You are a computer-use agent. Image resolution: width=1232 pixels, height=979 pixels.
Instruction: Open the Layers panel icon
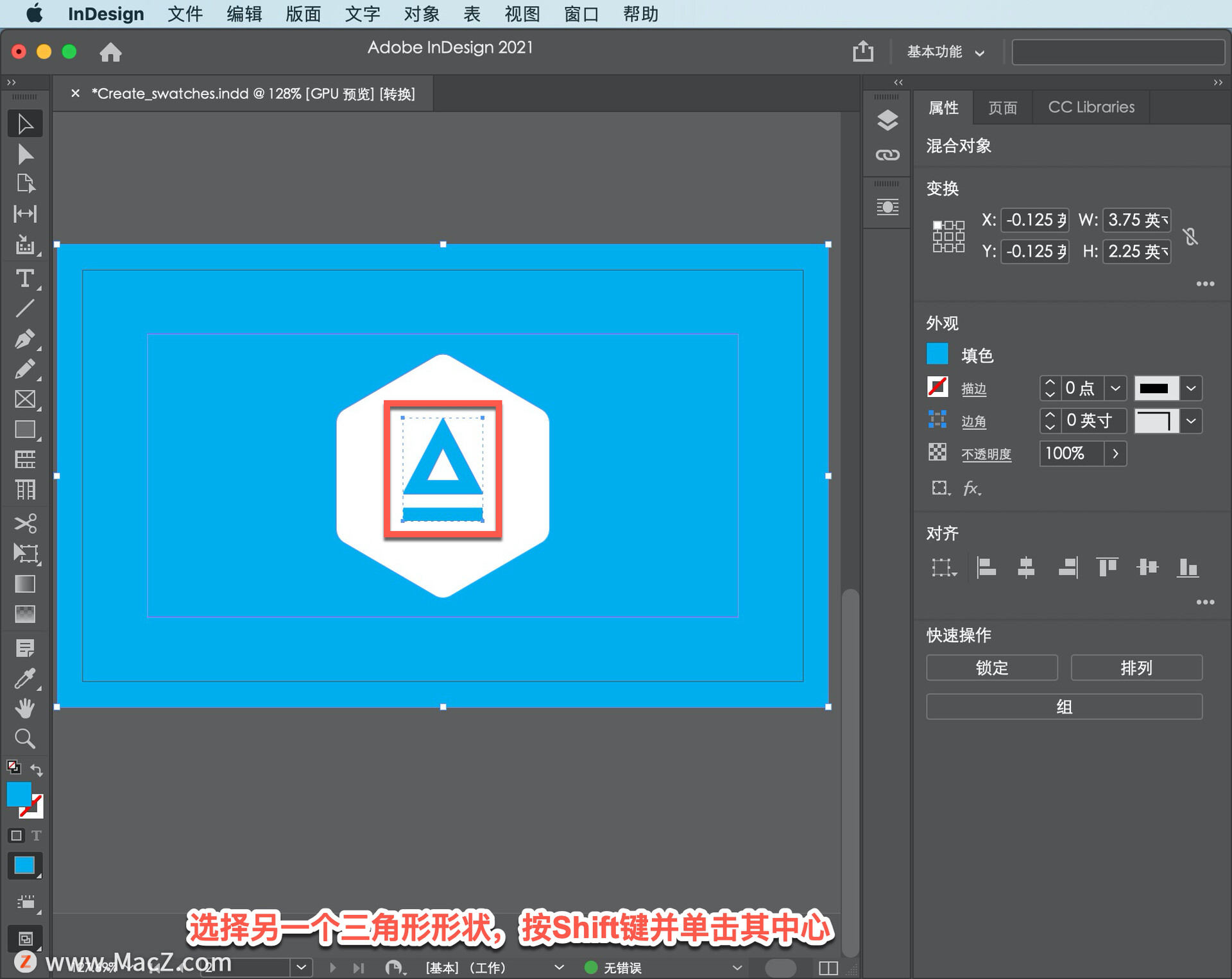point(887,120)
